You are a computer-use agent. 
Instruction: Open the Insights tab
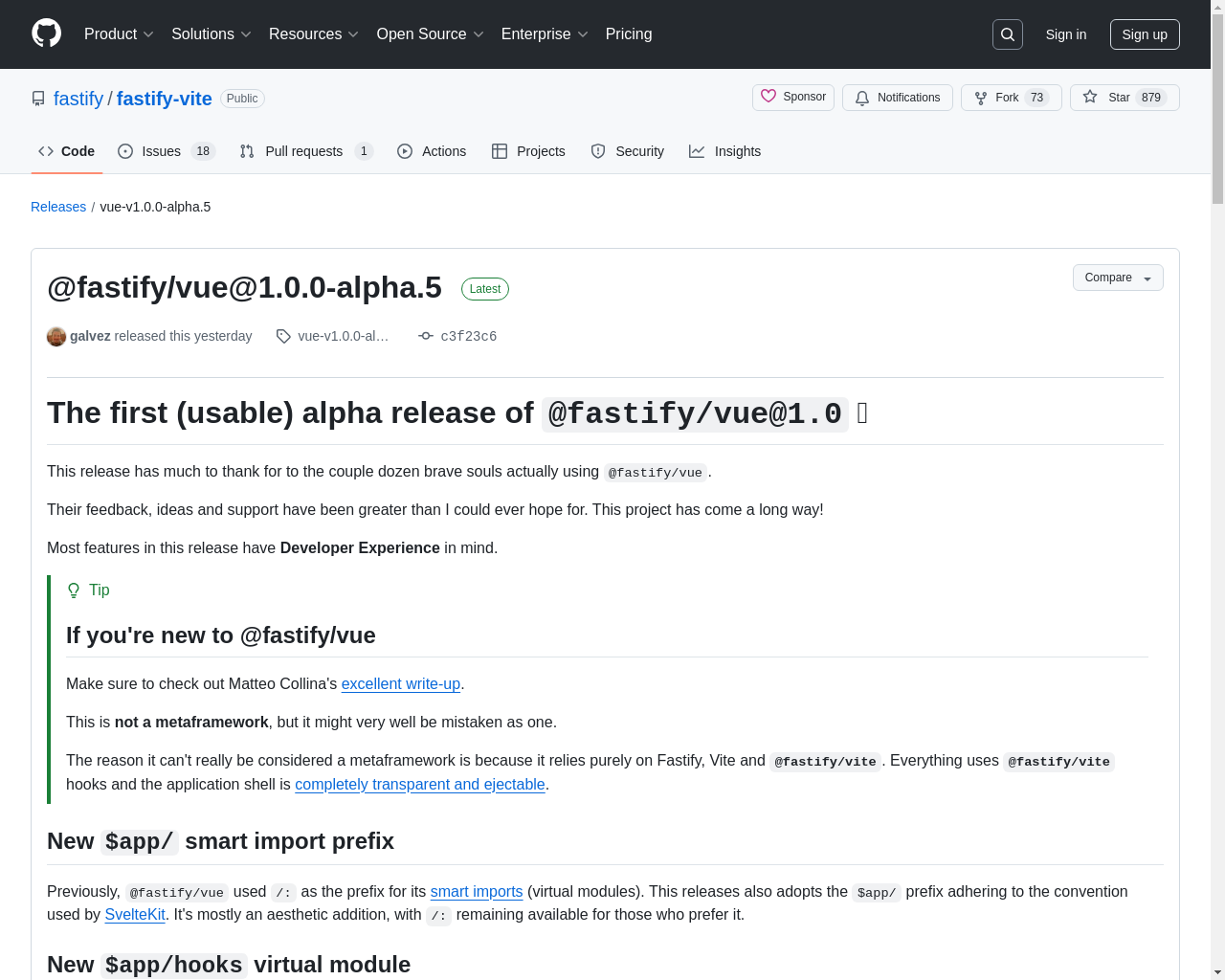click(x=725, y=151)
